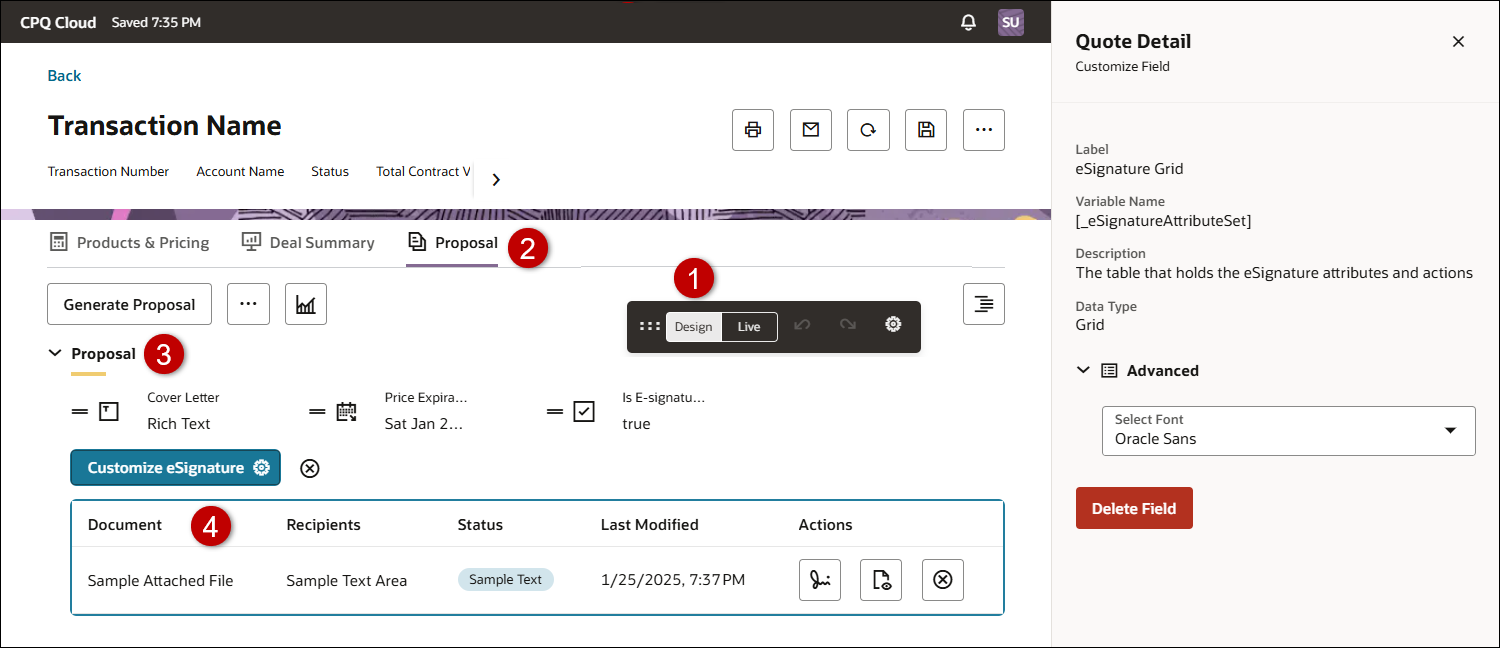The image size is (1500, 648).
Task: Click the cancel circle icon in Actions column
Action: point(942,580)
